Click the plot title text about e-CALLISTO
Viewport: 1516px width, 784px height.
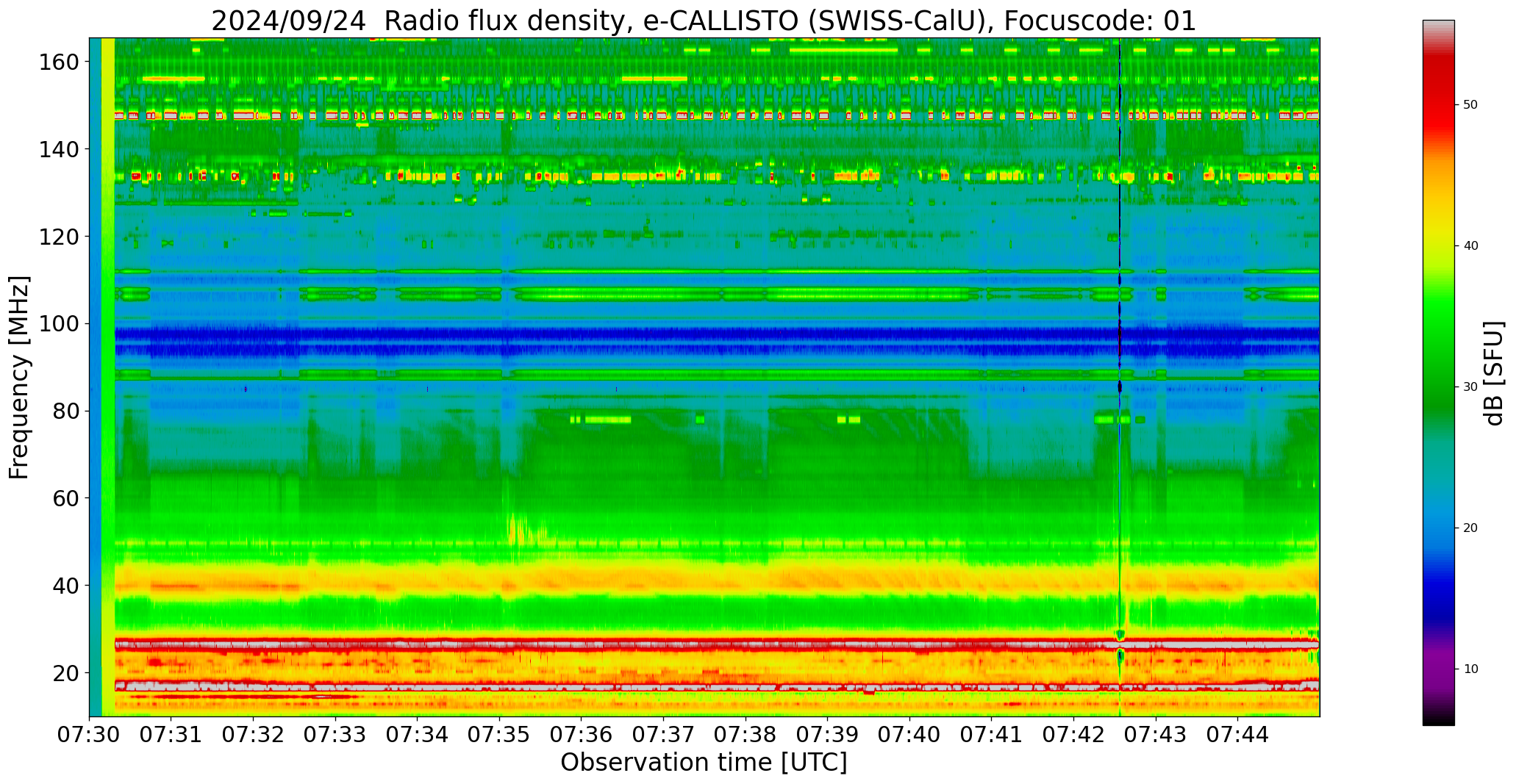704,21
